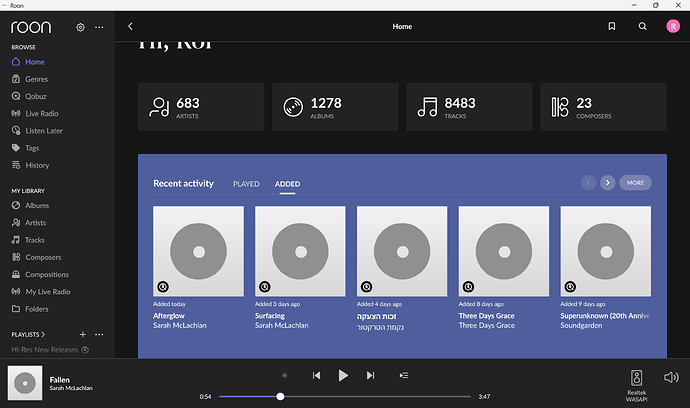Open the bookmarks icon in top bar

pos(611,27)
